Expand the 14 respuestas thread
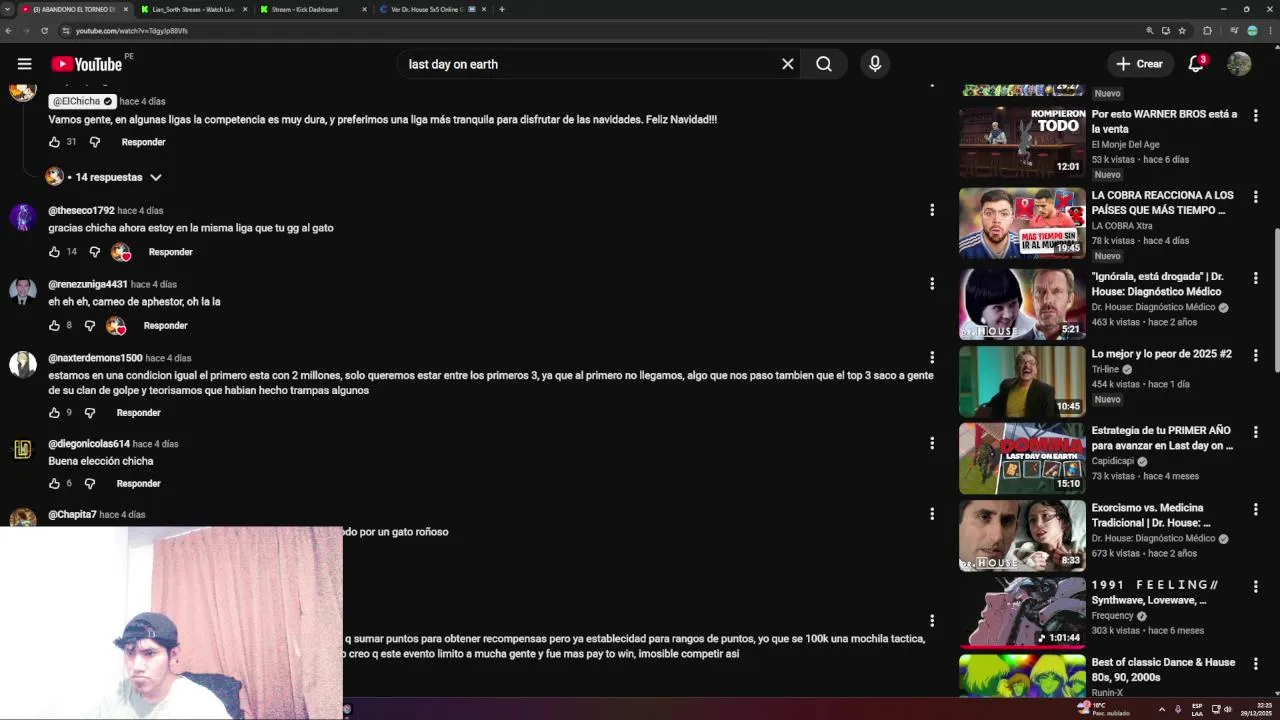The width and height of the screenshot is (1280, 720). point(104,177)
